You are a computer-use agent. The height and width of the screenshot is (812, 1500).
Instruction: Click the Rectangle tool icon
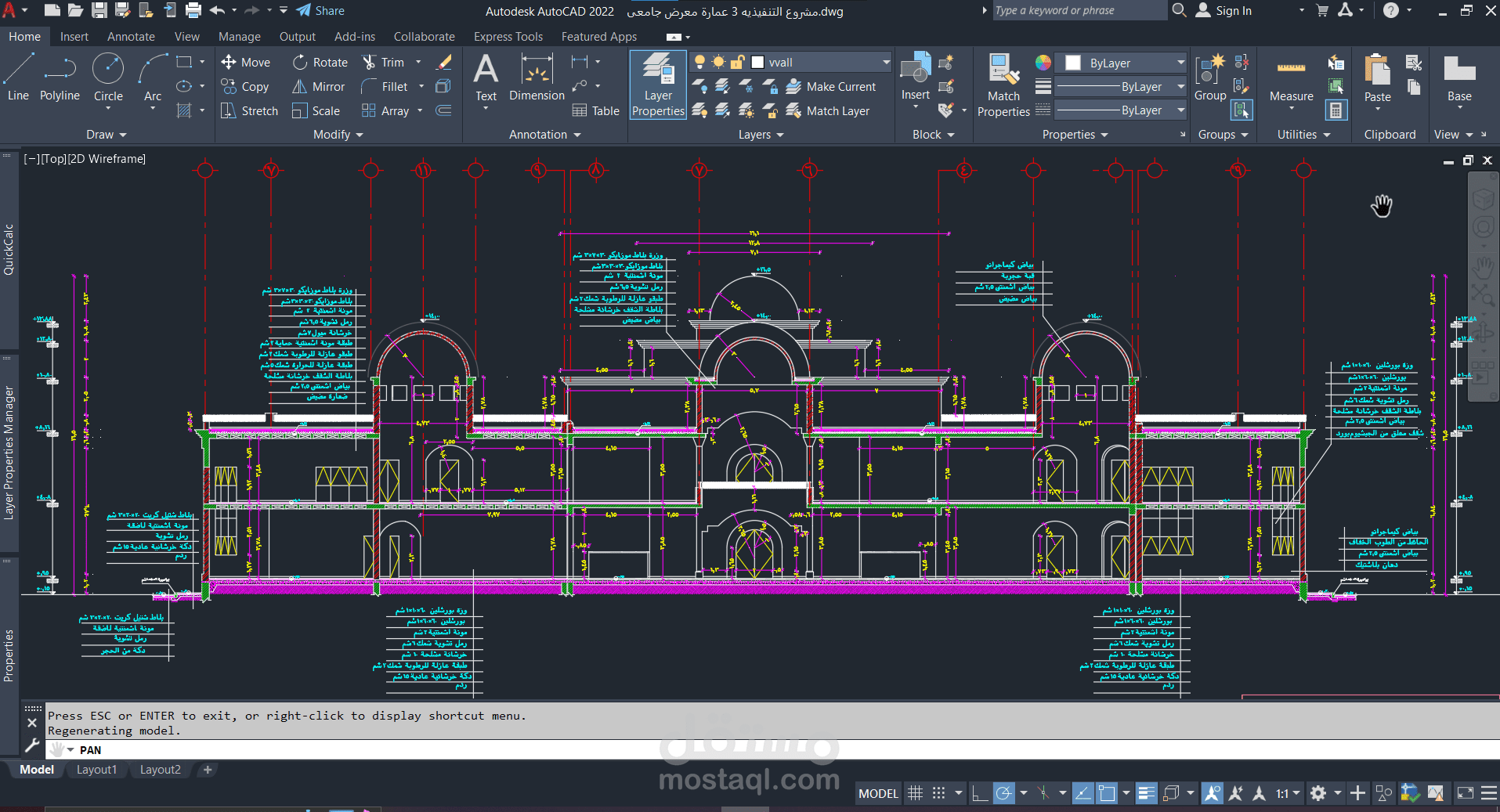point(184,62)
